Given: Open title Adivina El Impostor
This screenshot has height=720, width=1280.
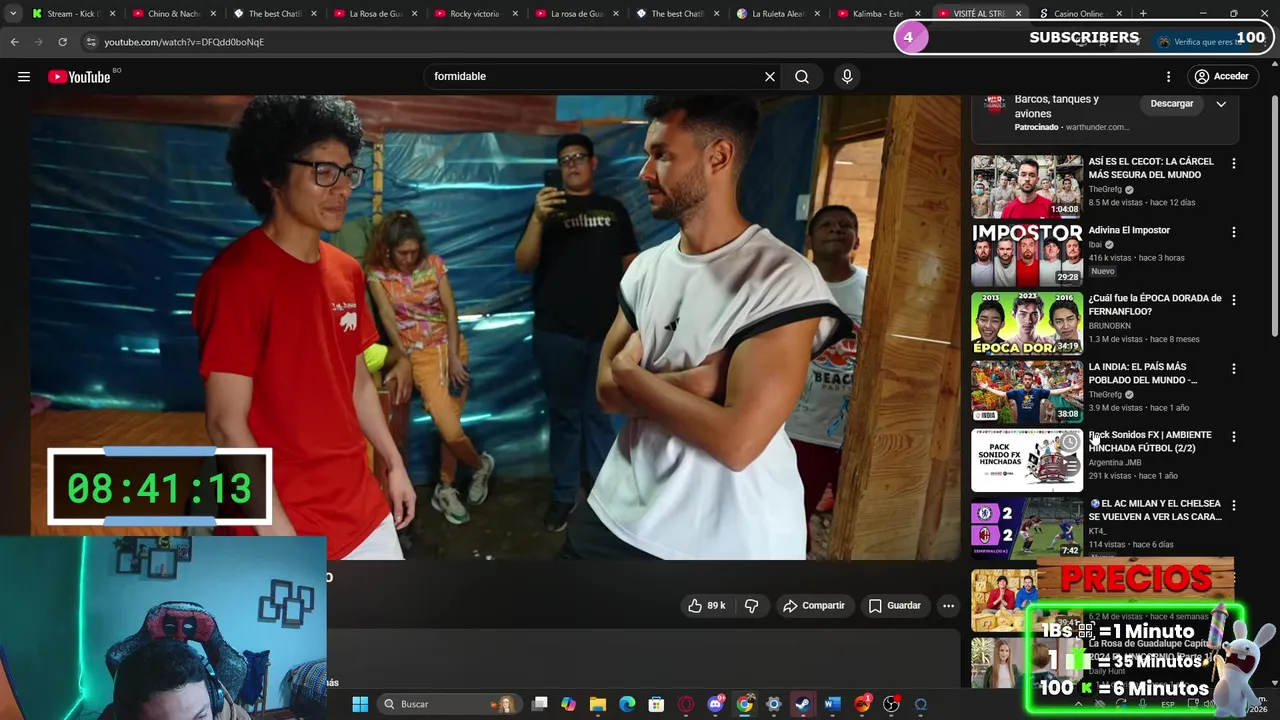Looking at the screenshot, I should [x=1129, y=230].
